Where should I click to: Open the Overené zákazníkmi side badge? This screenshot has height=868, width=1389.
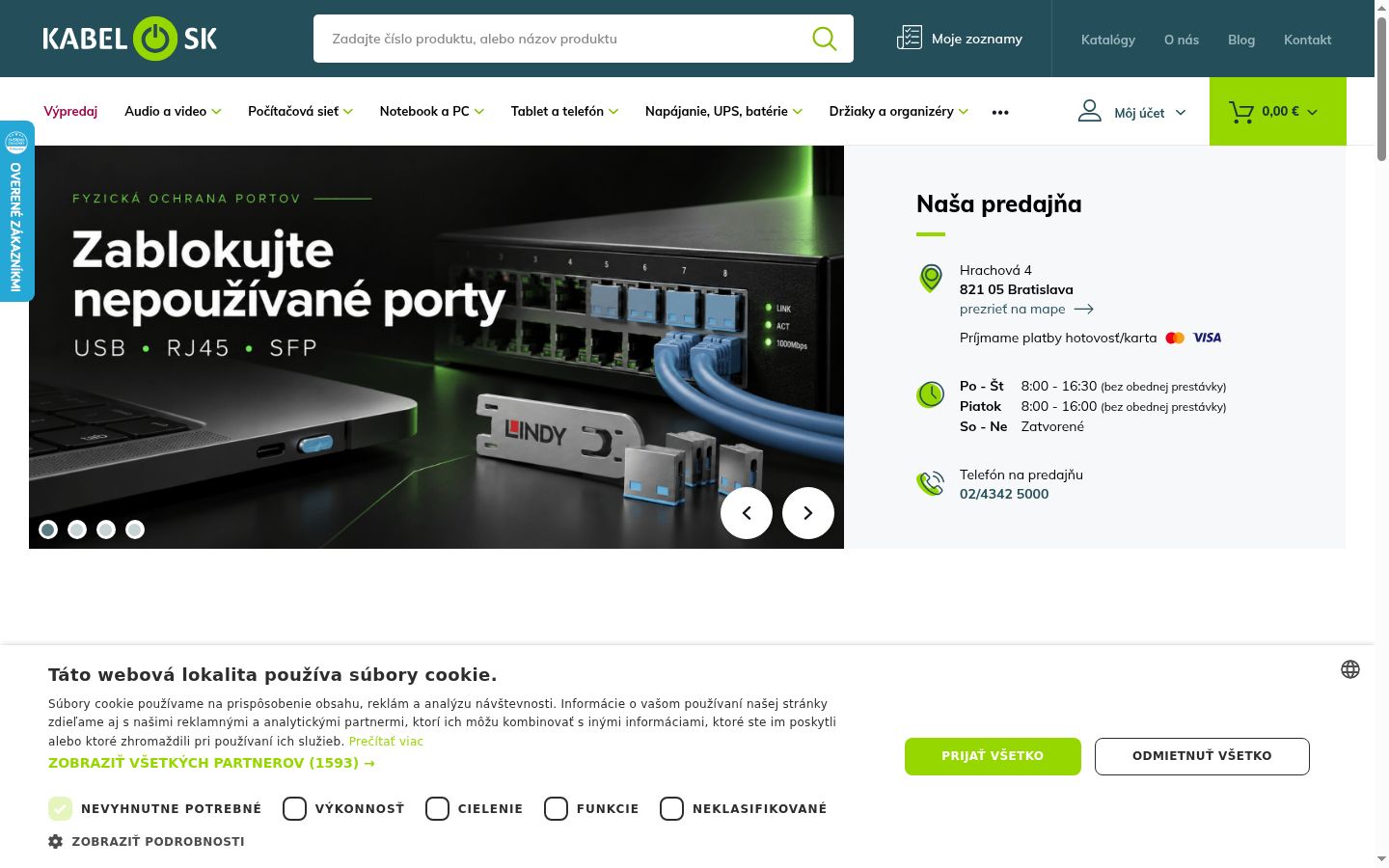tap(16, 211)
